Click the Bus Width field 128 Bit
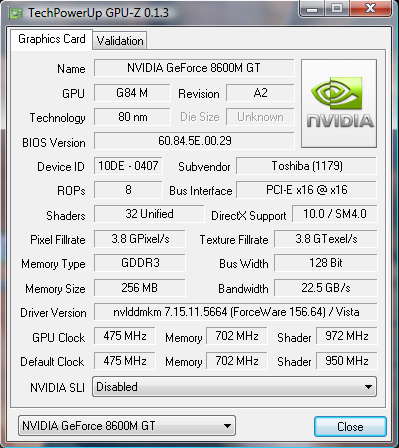Screen dimensions: 399x448 pos(326,263)
